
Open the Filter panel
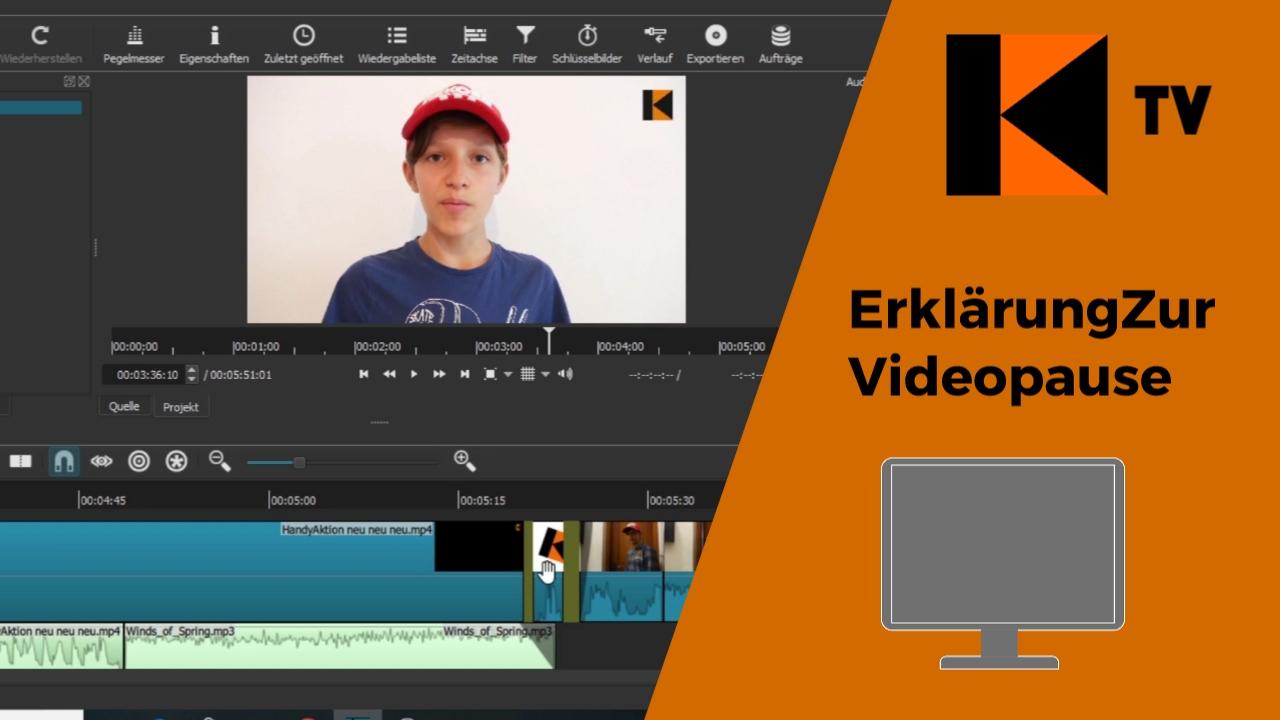525,45
